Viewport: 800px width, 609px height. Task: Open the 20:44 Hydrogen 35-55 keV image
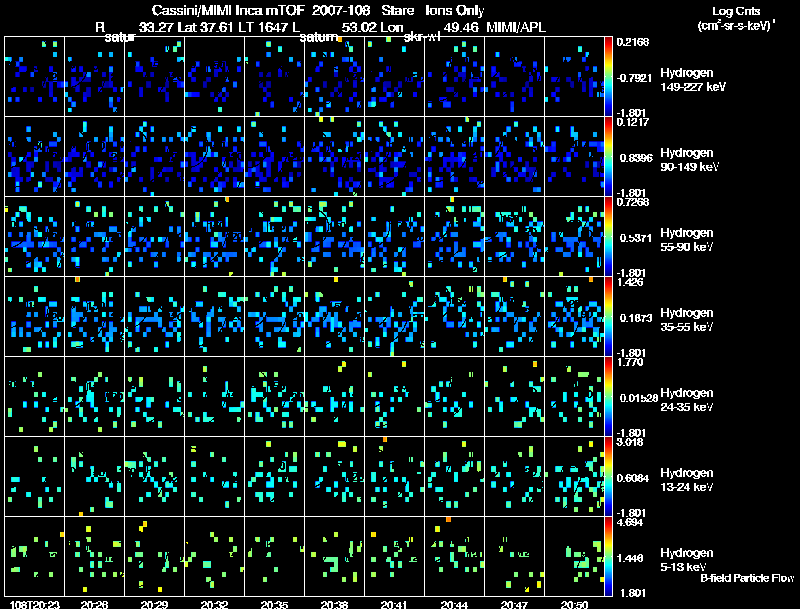[x=455, y=316]
